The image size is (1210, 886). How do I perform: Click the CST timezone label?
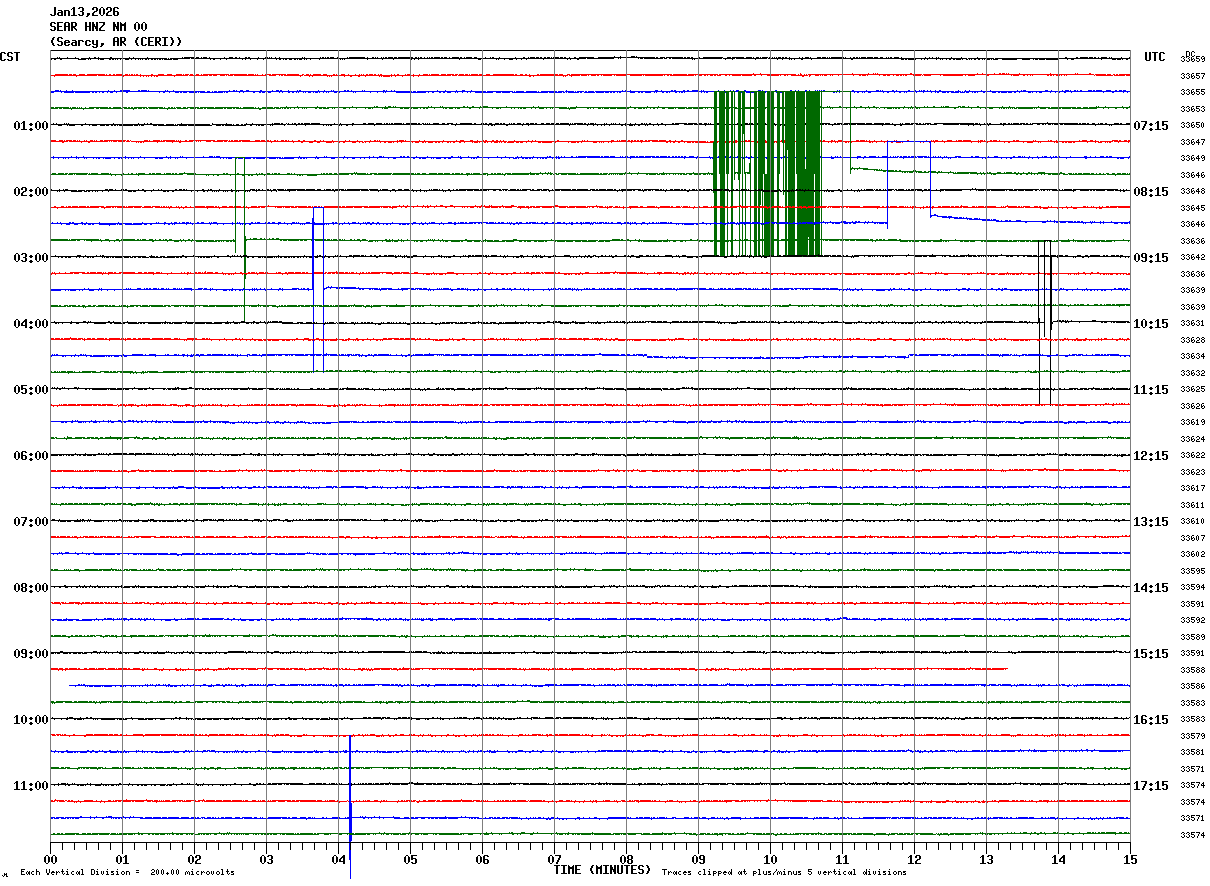tap(10, 57)
